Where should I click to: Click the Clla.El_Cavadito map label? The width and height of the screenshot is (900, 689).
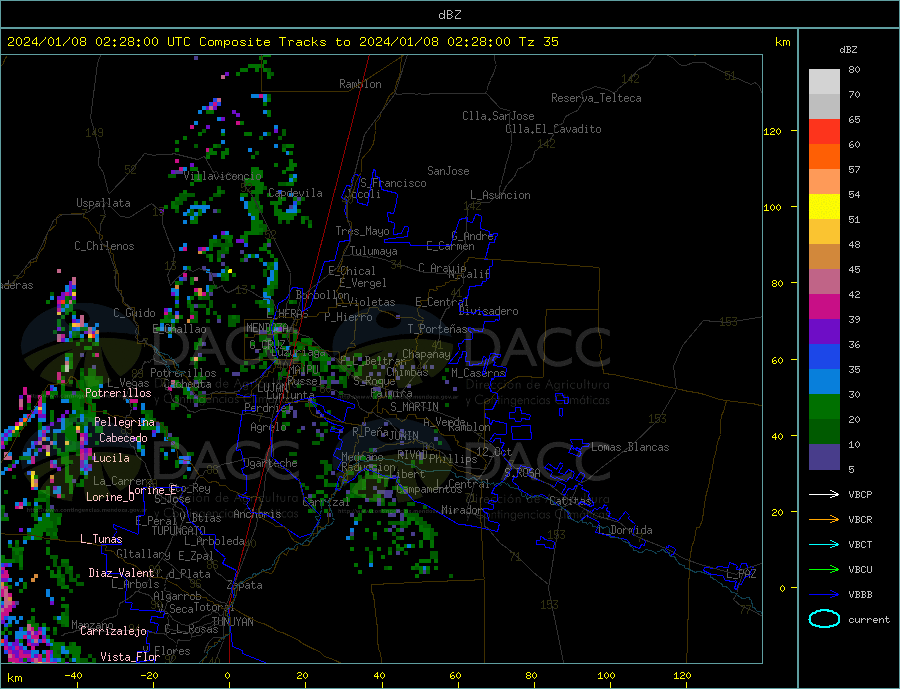[553, 129]
